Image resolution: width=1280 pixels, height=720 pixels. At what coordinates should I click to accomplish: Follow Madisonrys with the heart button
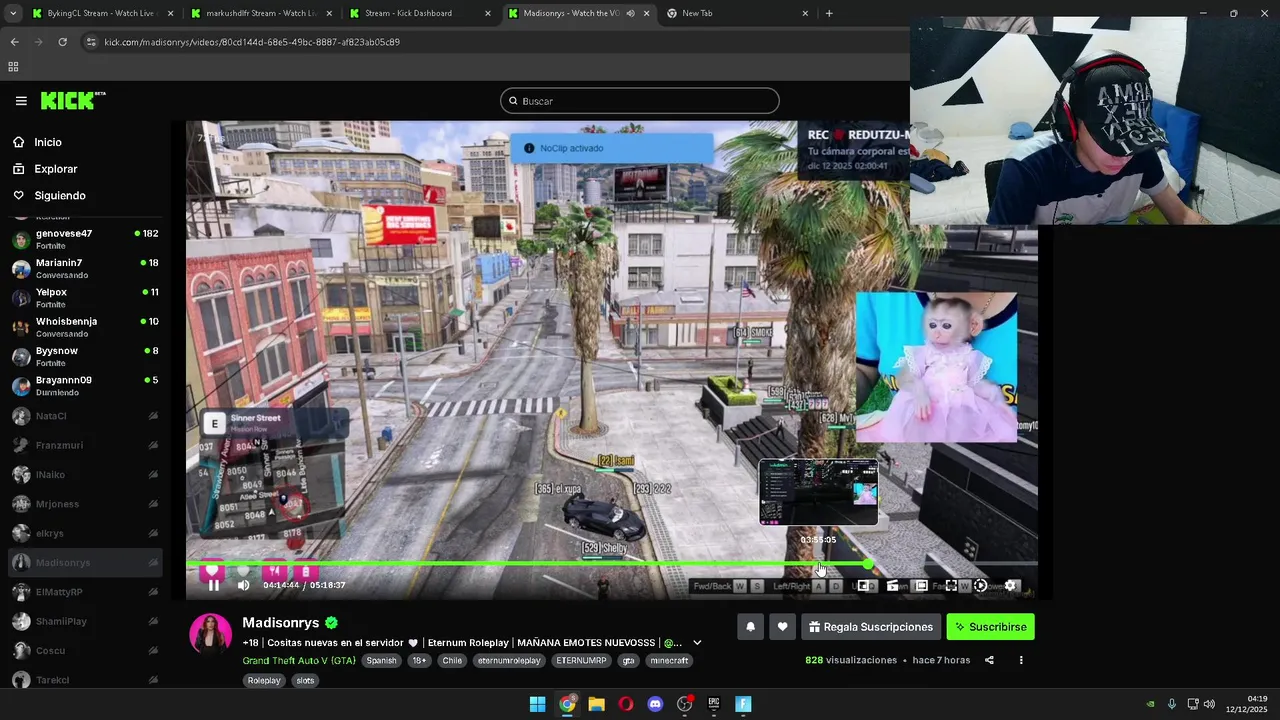pyautogui.click(x=782, y=627)
